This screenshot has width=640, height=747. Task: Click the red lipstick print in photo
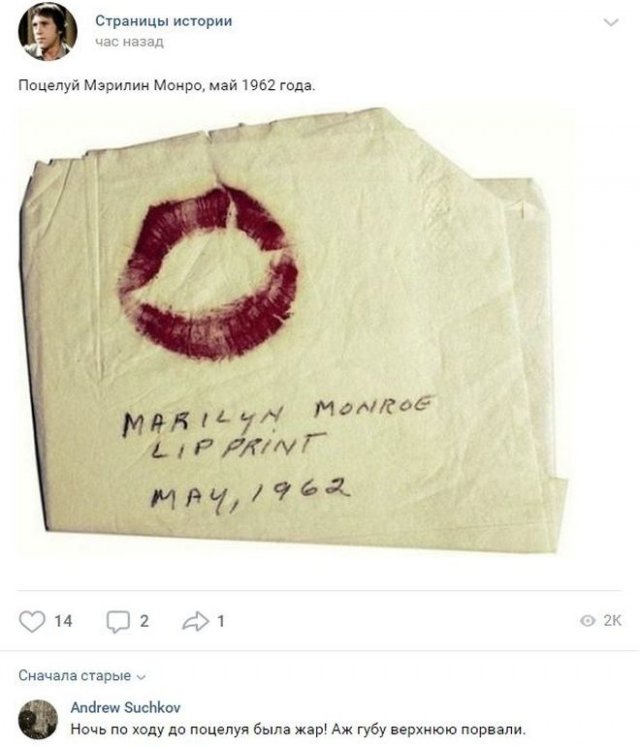click(x=209, y=272)
